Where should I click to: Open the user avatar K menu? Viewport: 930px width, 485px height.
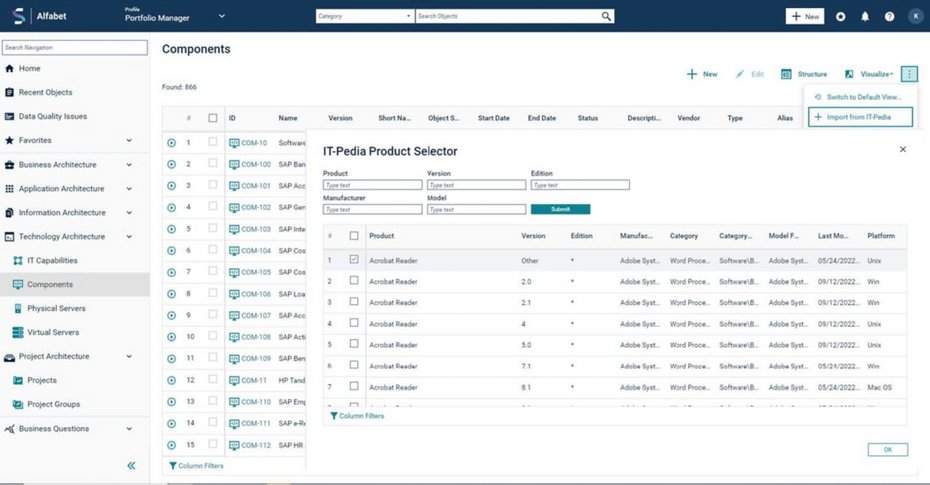tap(915, 17)
